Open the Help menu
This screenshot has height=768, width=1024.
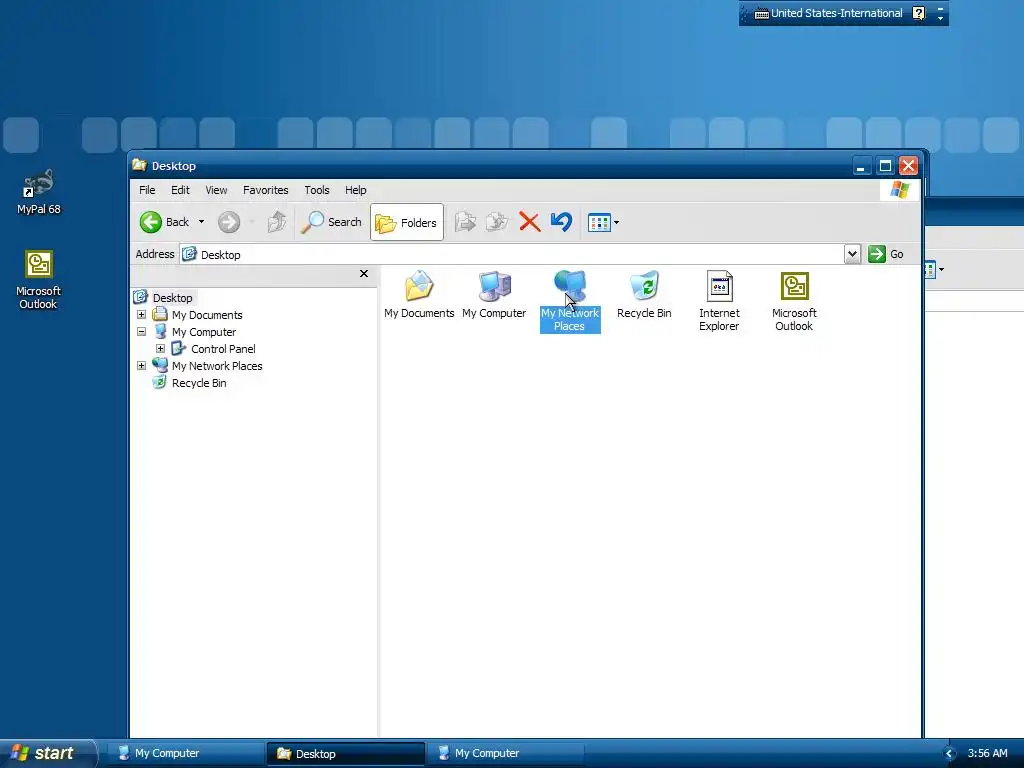point(355,190)
